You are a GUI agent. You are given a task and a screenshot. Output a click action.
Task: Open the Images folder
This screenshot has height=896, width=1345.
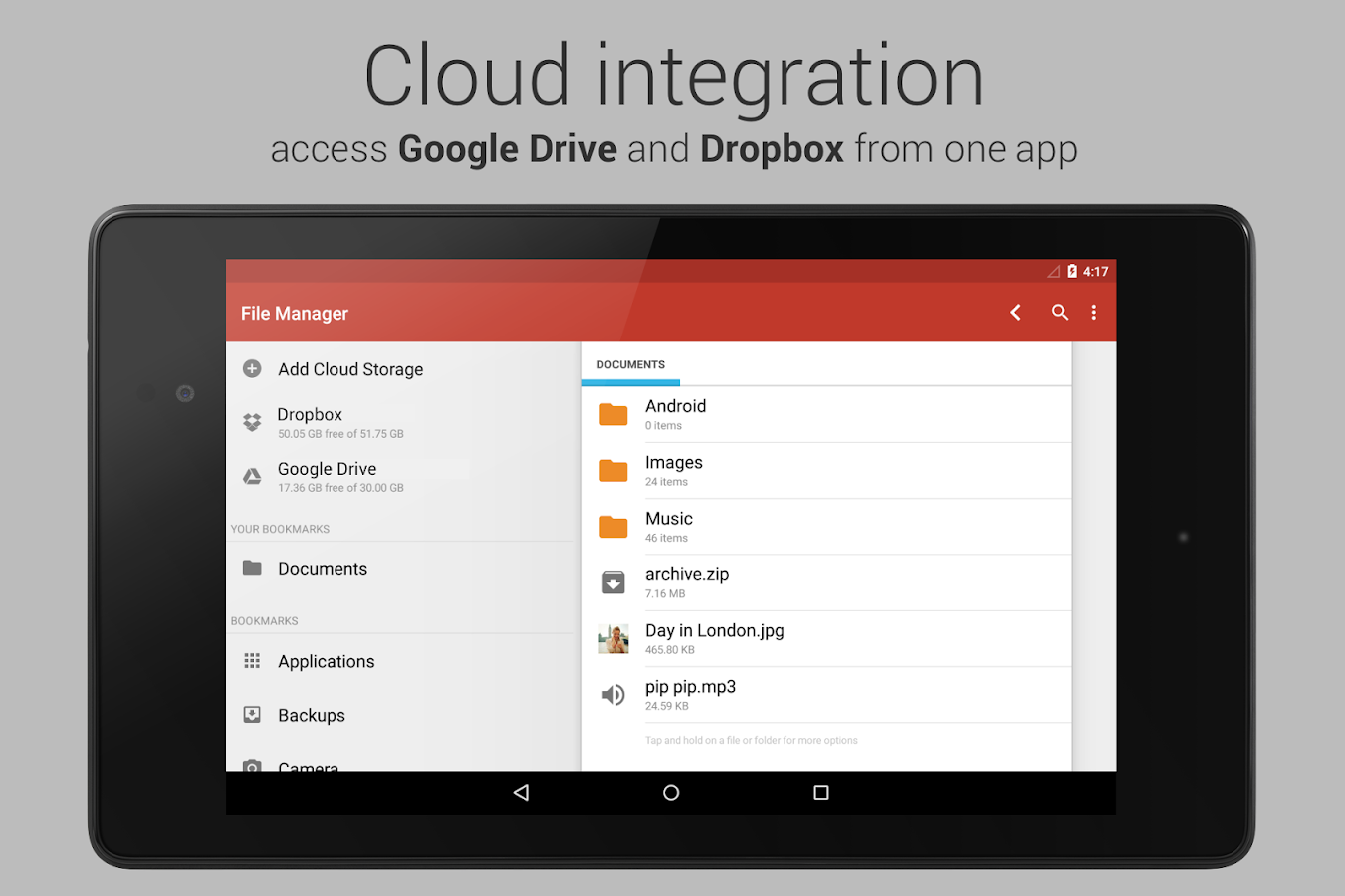(x=826, y=471)
